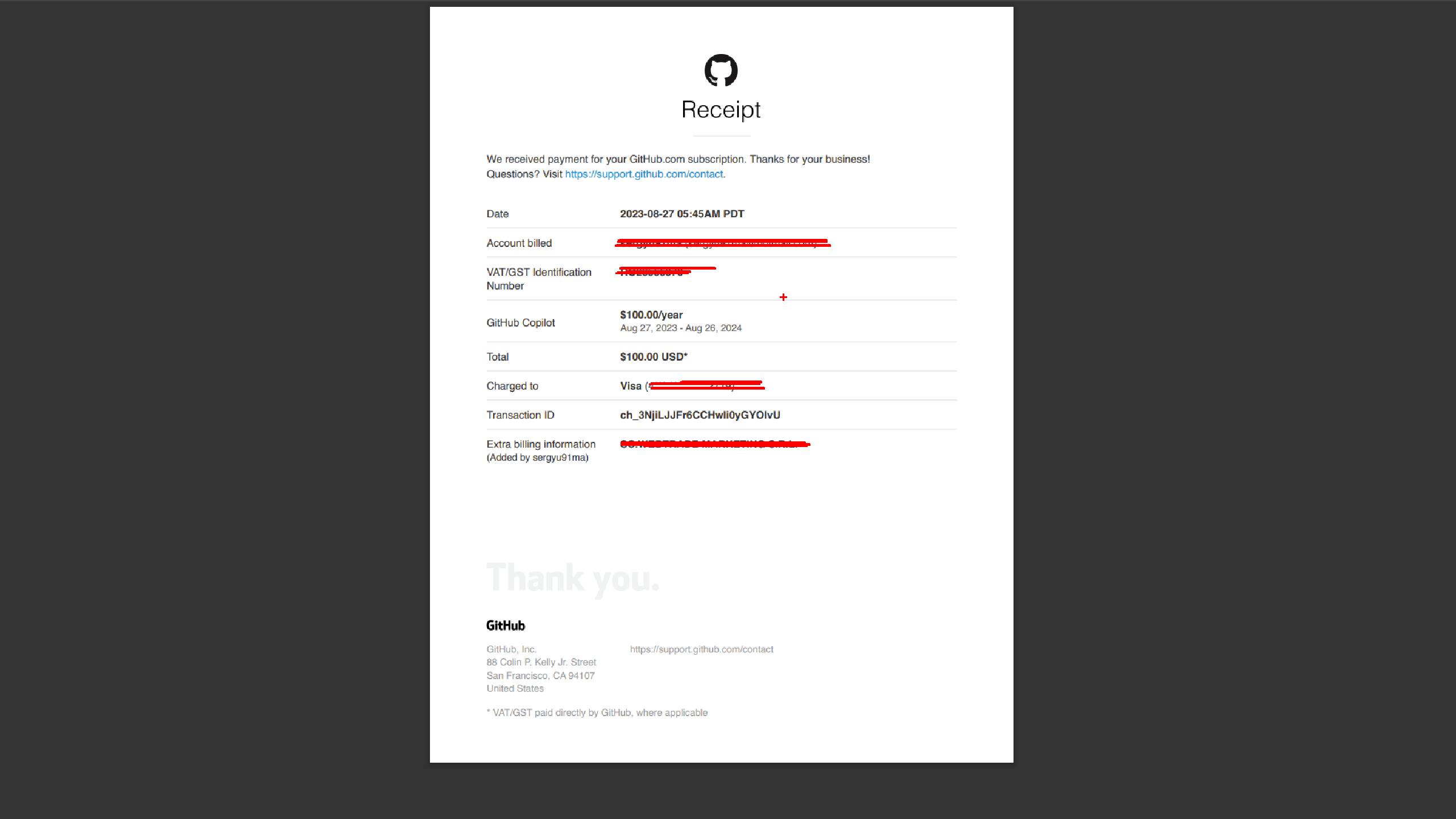Select the Date value 2023-08-27 05:45AM PDT

tap(681, 213)
